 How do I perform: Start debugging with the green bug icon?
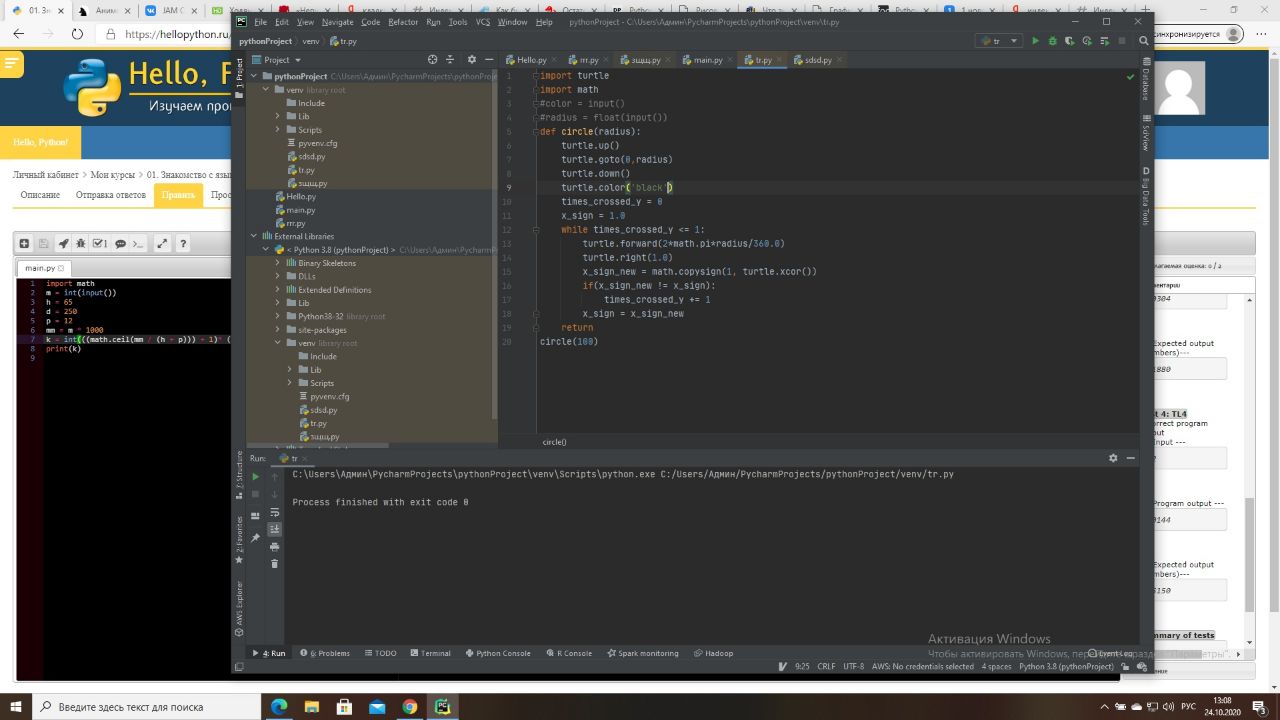pyautogui.click(x=1052, y=41)
